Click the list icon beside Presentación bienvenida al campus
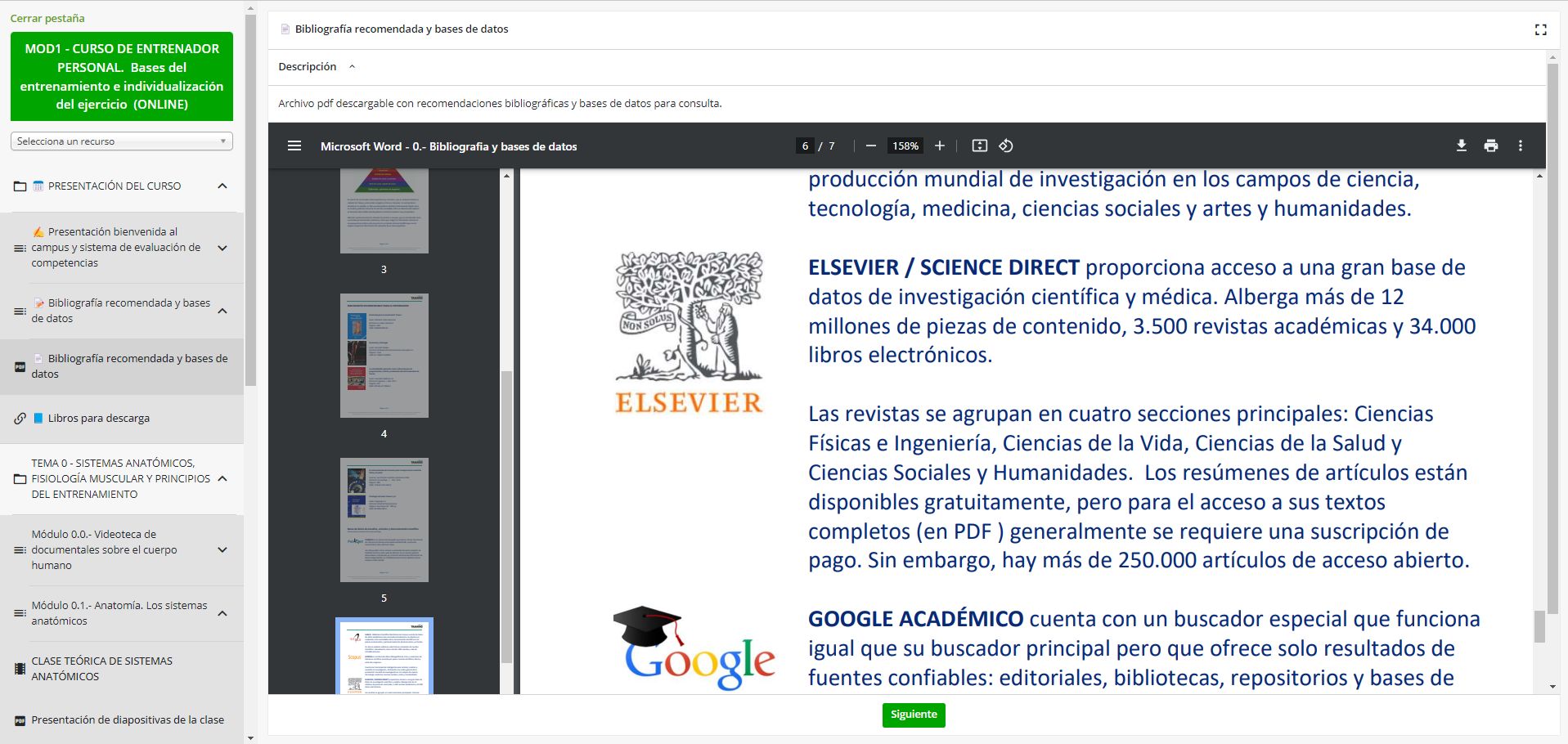Viewport: 1568px width, 744px height. pyautogui.click(x=20, y=248)
